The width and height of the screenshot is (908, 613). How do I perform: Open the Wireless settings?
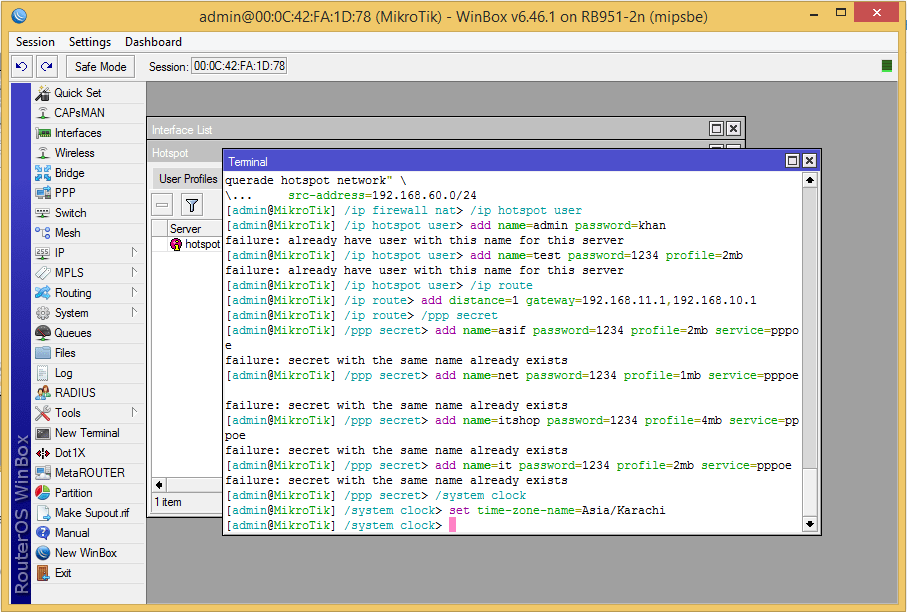click(x=75, y=153)
